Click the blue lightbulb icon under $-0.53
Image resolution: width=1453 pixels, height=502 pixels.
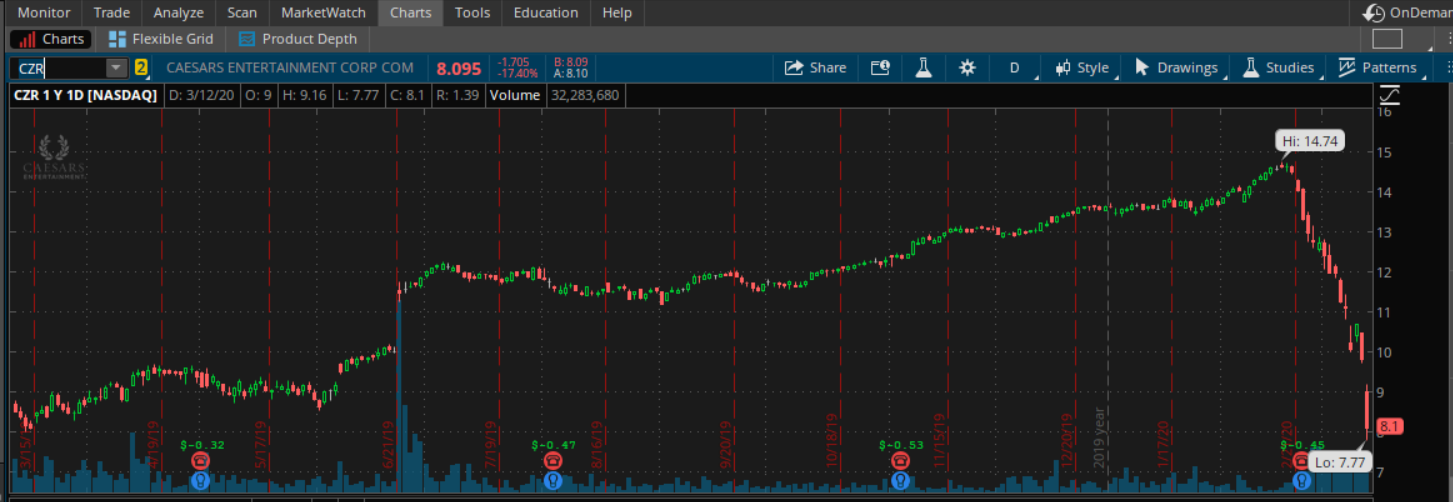pos(900,480)
